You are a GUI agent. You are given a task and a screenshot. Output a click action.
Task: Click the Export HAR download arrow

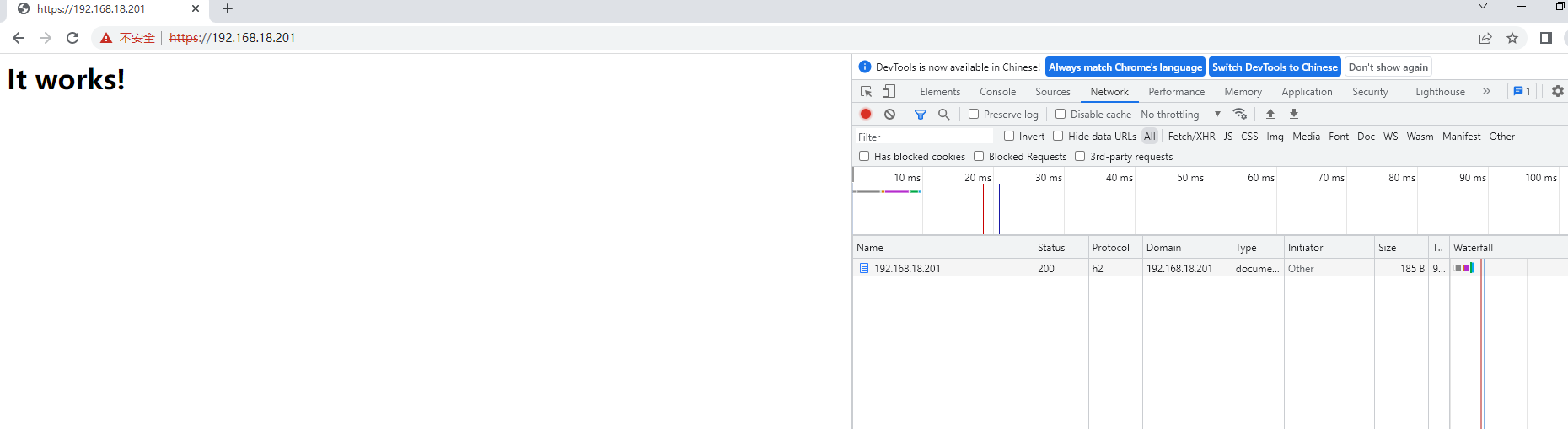[x=1294, y=114]
